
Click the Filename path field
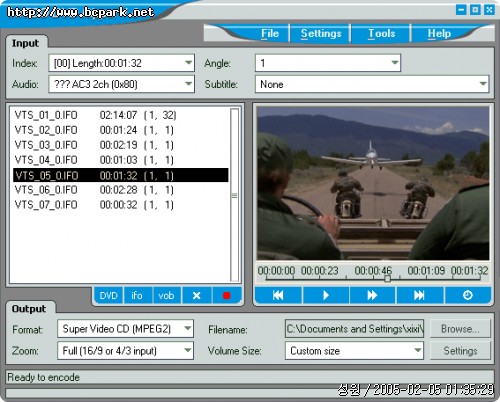[355, 329]
